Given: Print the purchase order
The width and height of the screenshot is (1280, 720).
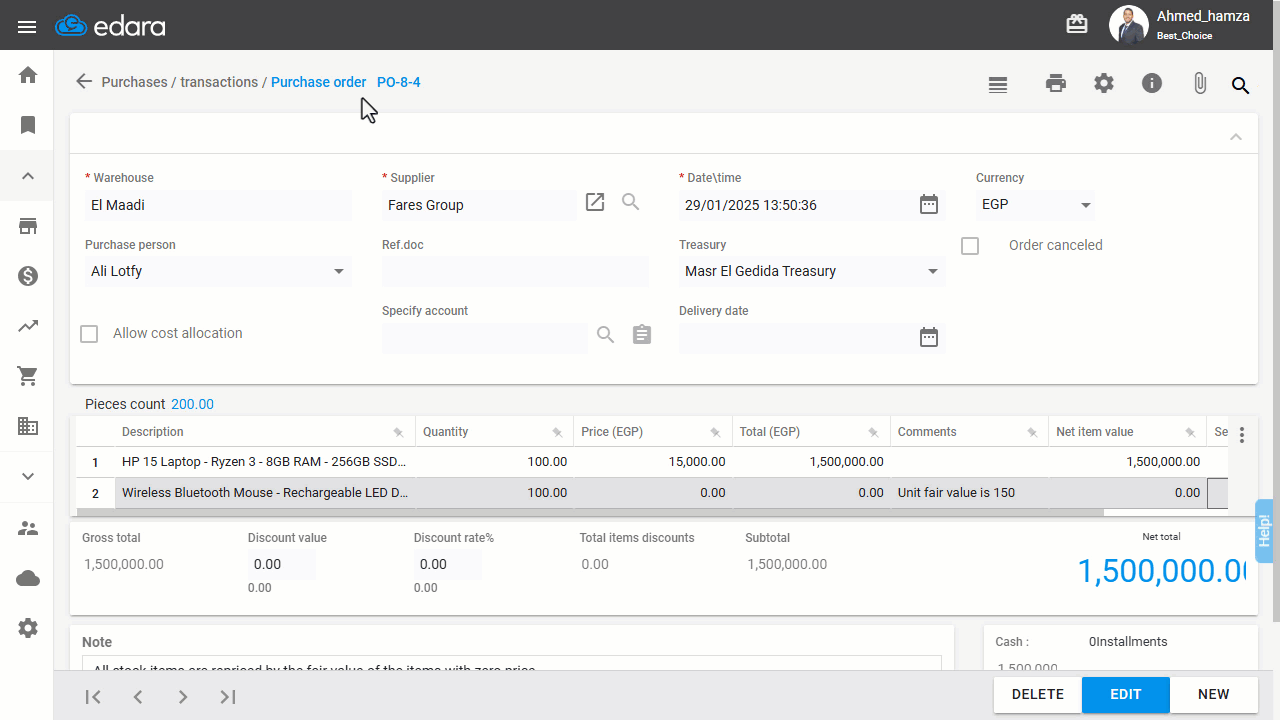Looking at the screenshot, I should [1056, 84].
